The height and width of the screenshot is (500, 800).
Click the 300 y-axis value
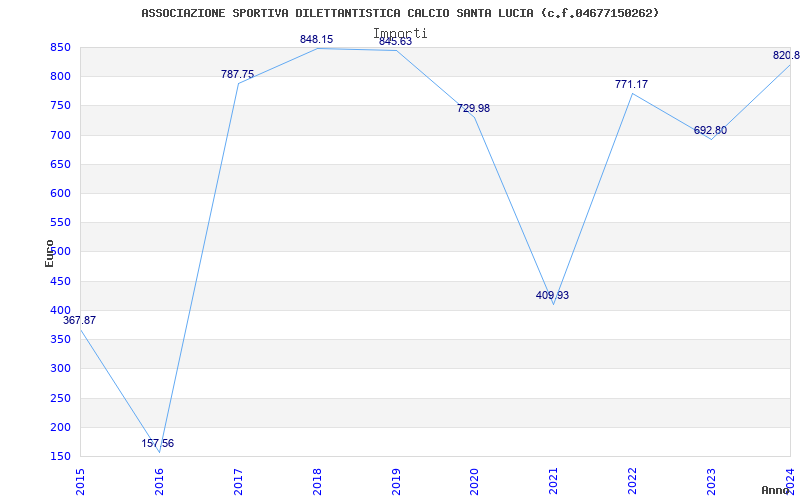click(x=60, y=368)
